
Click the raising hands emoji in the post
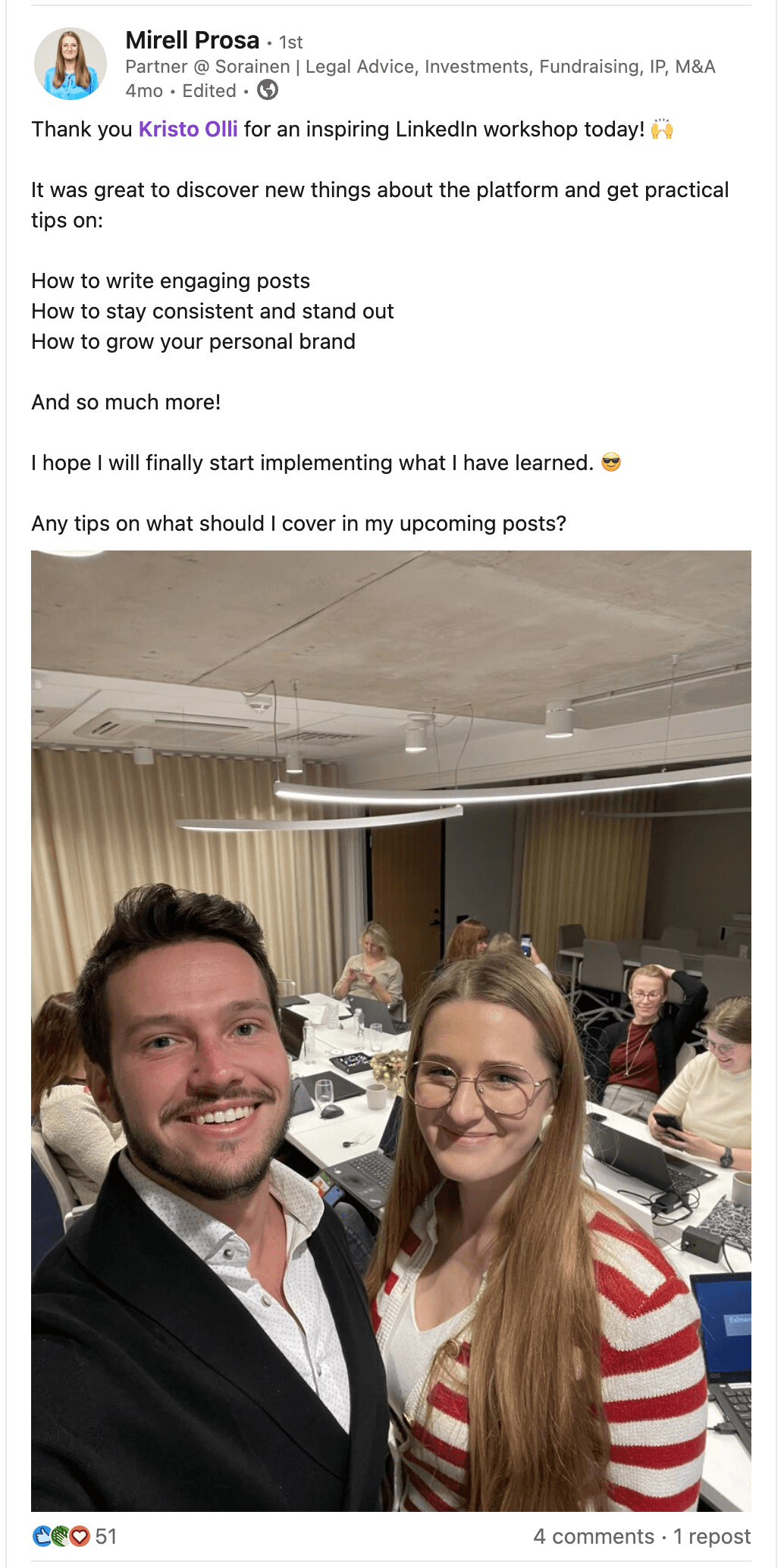[662, 129]
